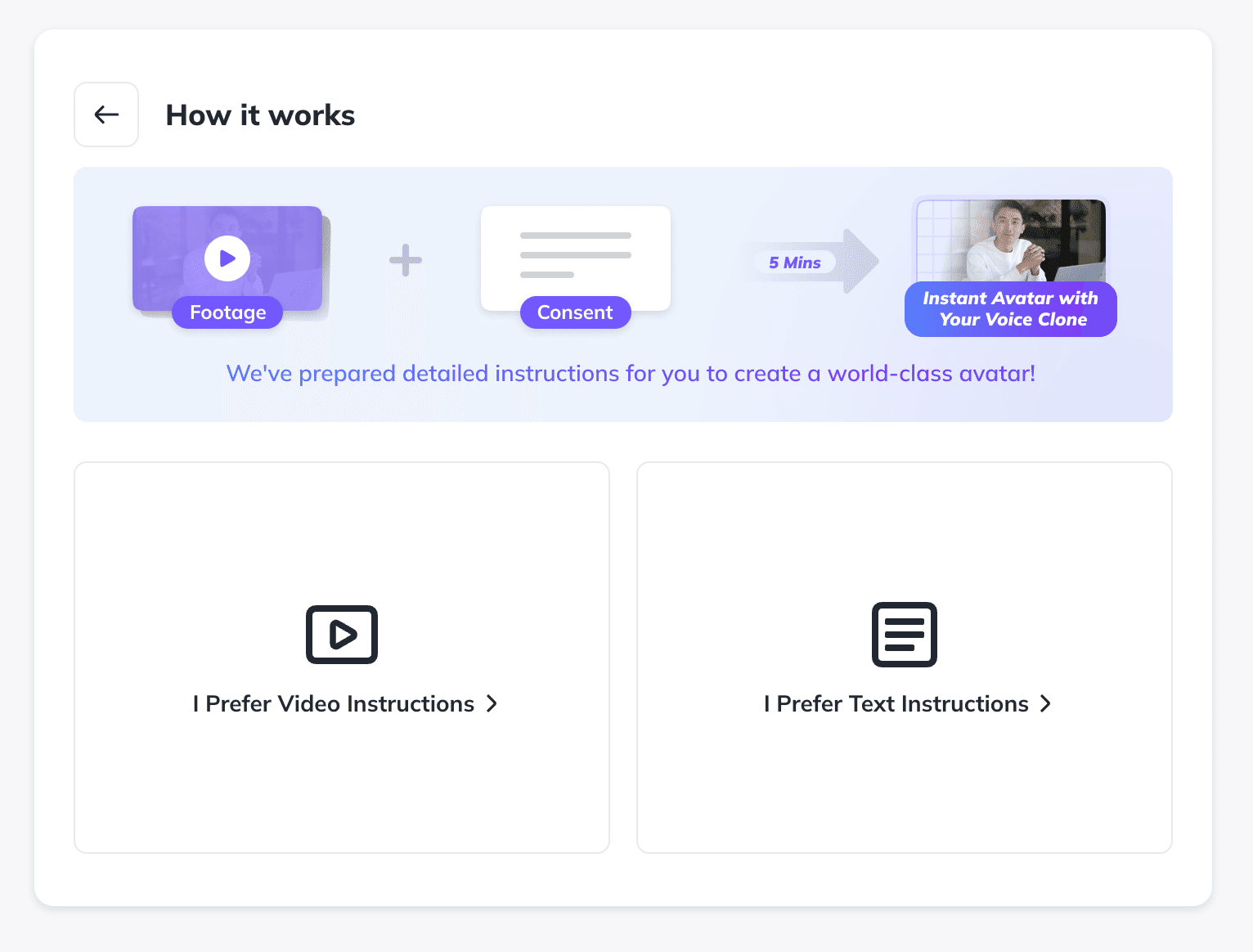Choose I Prefer Video Instructions text
This screenshot has height=952, width=1253.
334,704
